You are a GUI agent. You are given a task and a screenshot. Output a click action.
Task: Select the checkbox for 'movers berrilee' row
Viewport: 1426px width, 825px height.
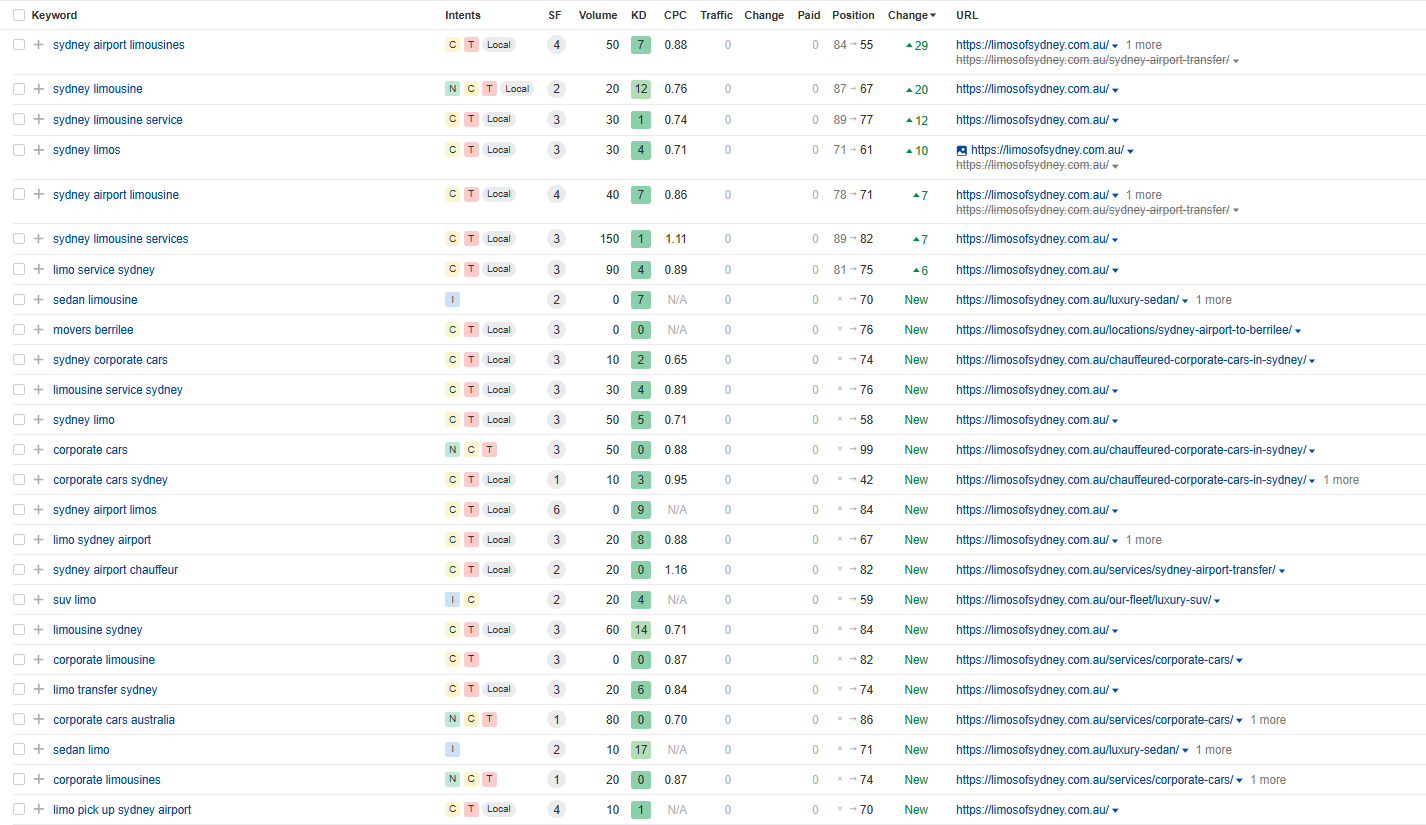19,330
